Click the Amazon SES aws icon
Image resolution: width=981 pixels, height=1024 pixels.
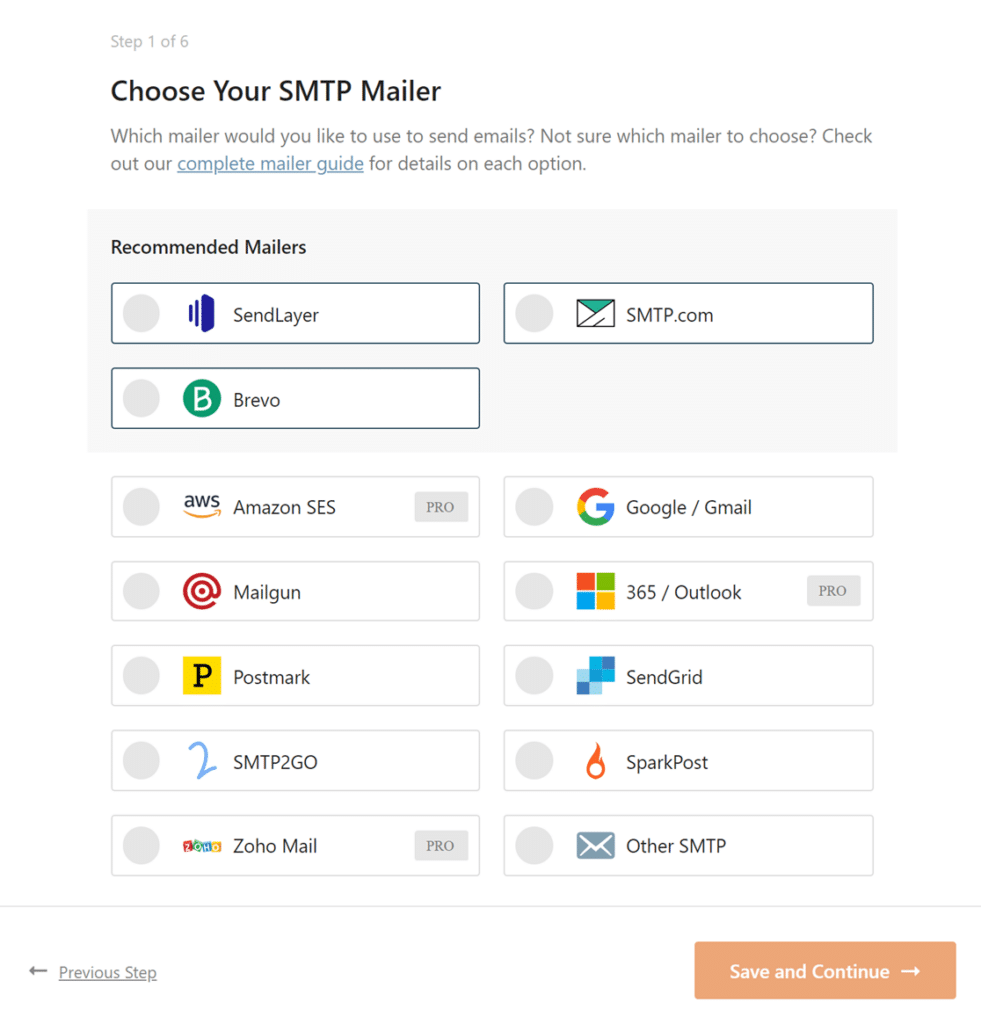(202, 507)
